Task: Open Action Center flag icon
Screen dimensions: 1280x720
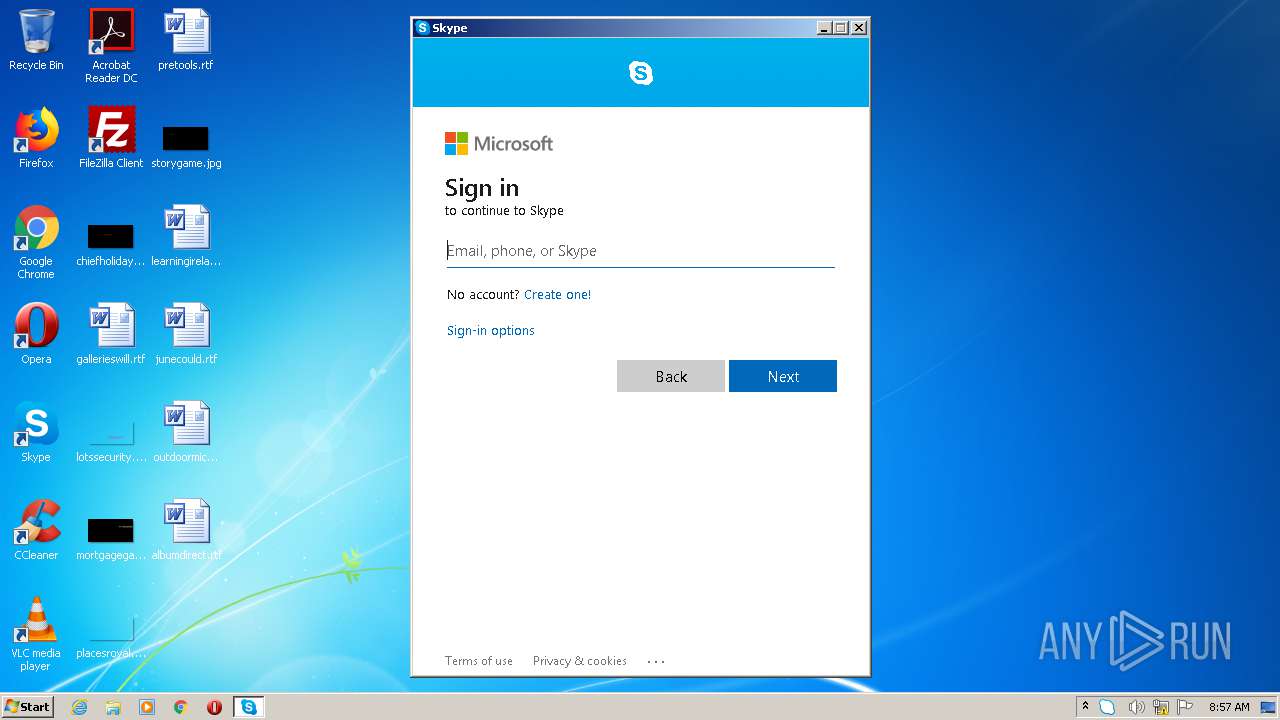Action: pyautogui.click(x=1185, y=707)
